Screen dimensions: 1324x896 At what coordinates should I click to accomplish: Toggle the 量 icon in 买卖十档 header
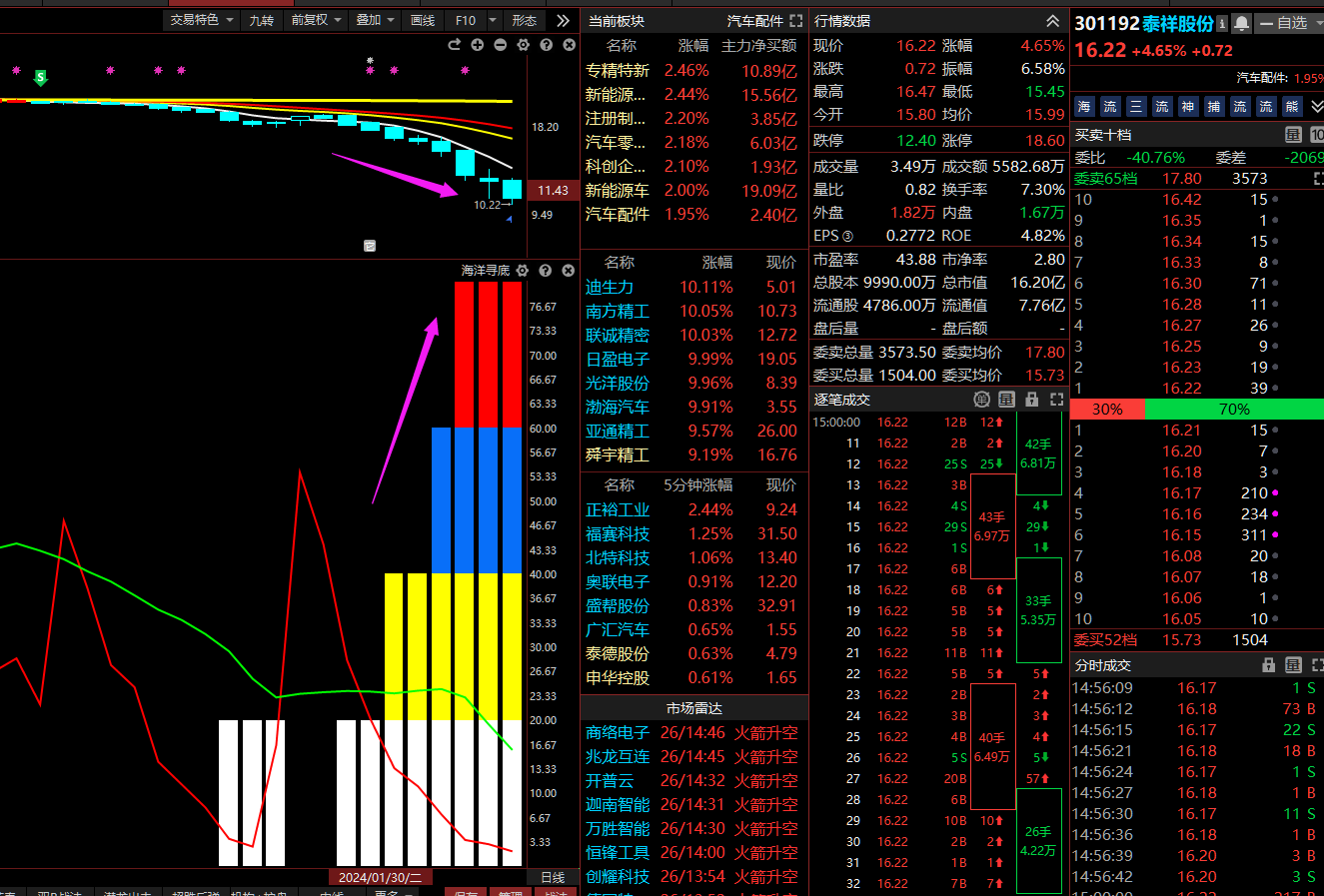click(1293, 135)
